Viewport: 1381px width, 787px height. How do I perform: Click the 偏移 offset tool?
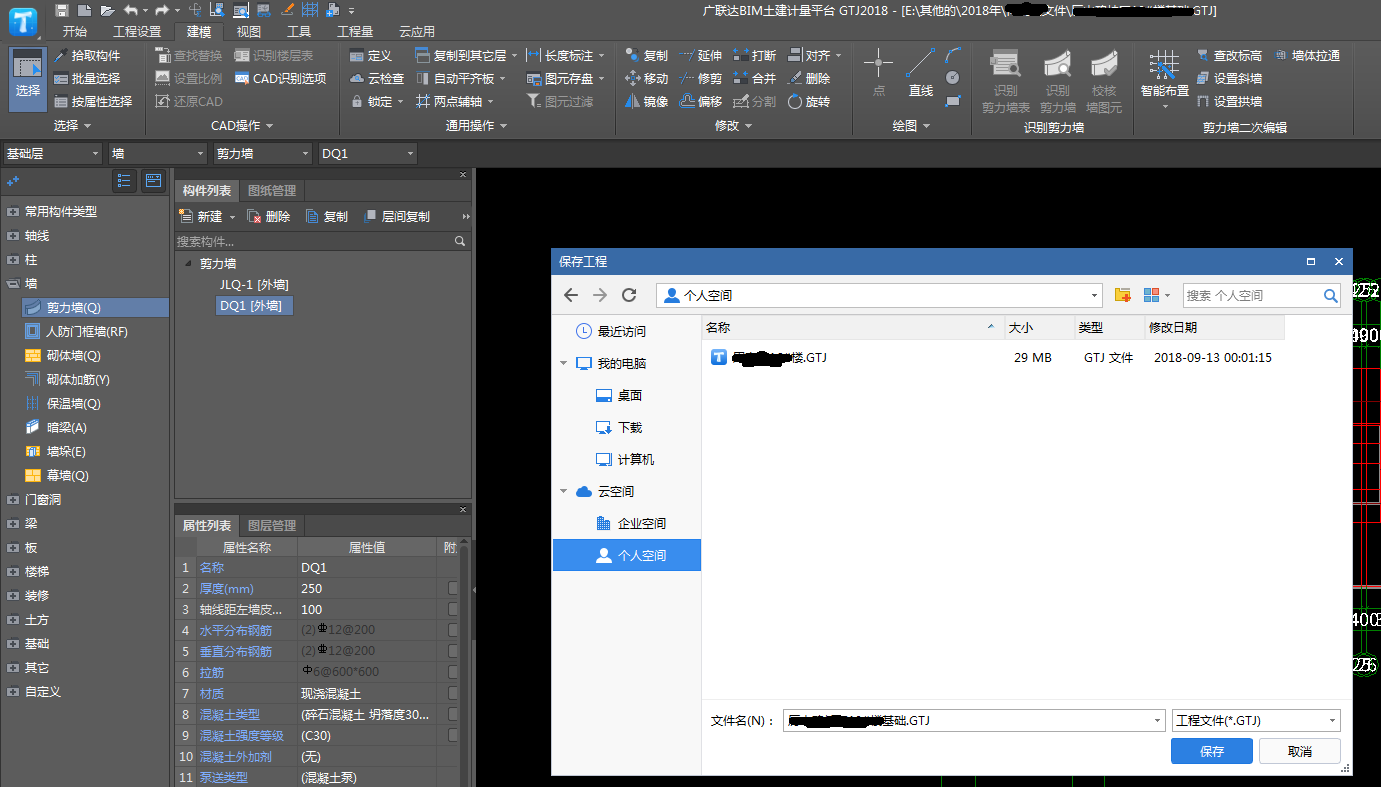pos(700,101)
